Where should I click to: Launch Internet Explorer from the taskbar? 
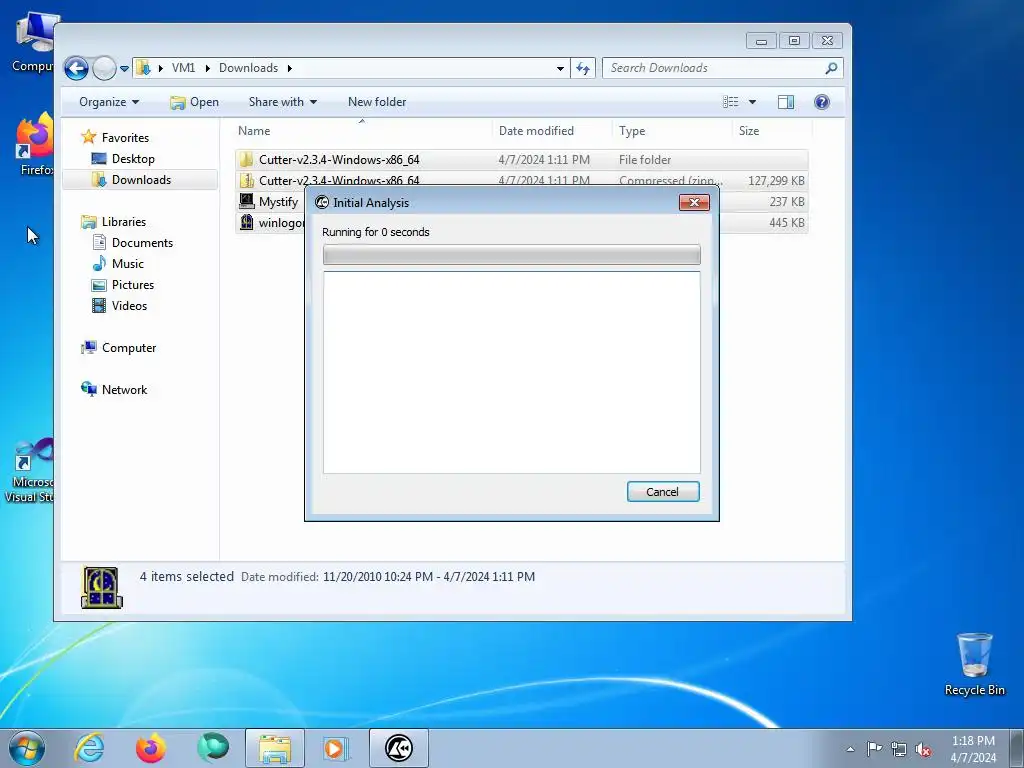click(x=89, y=748)
